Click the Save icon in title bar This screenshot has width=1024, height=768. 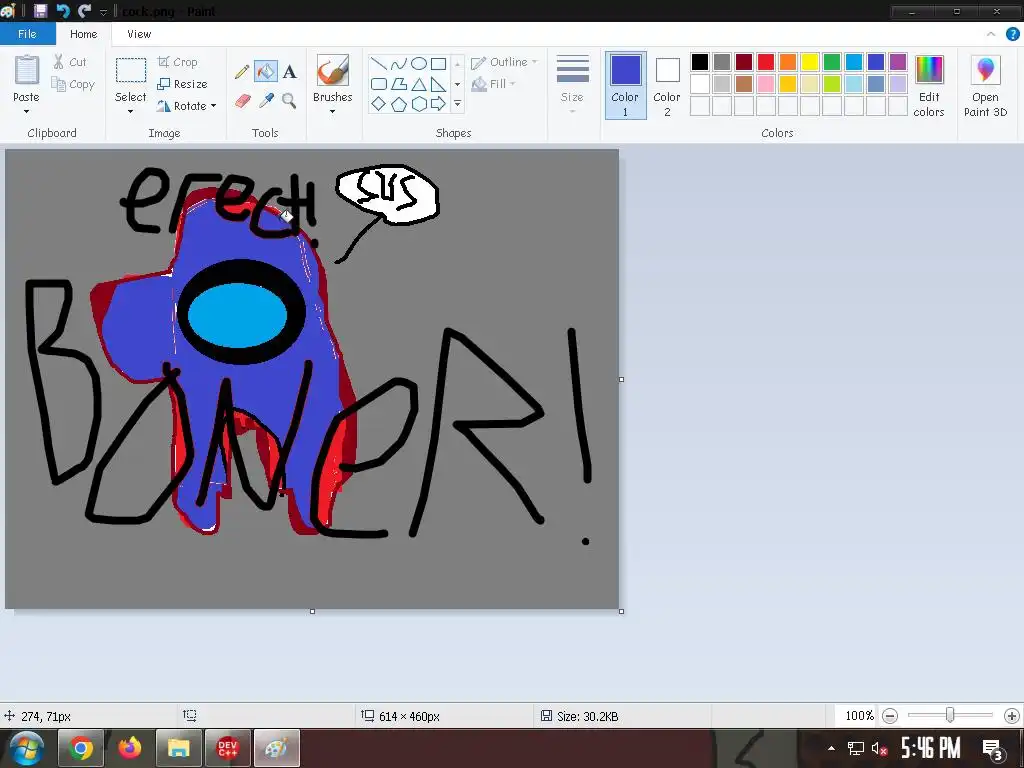[x=40, y=10]
